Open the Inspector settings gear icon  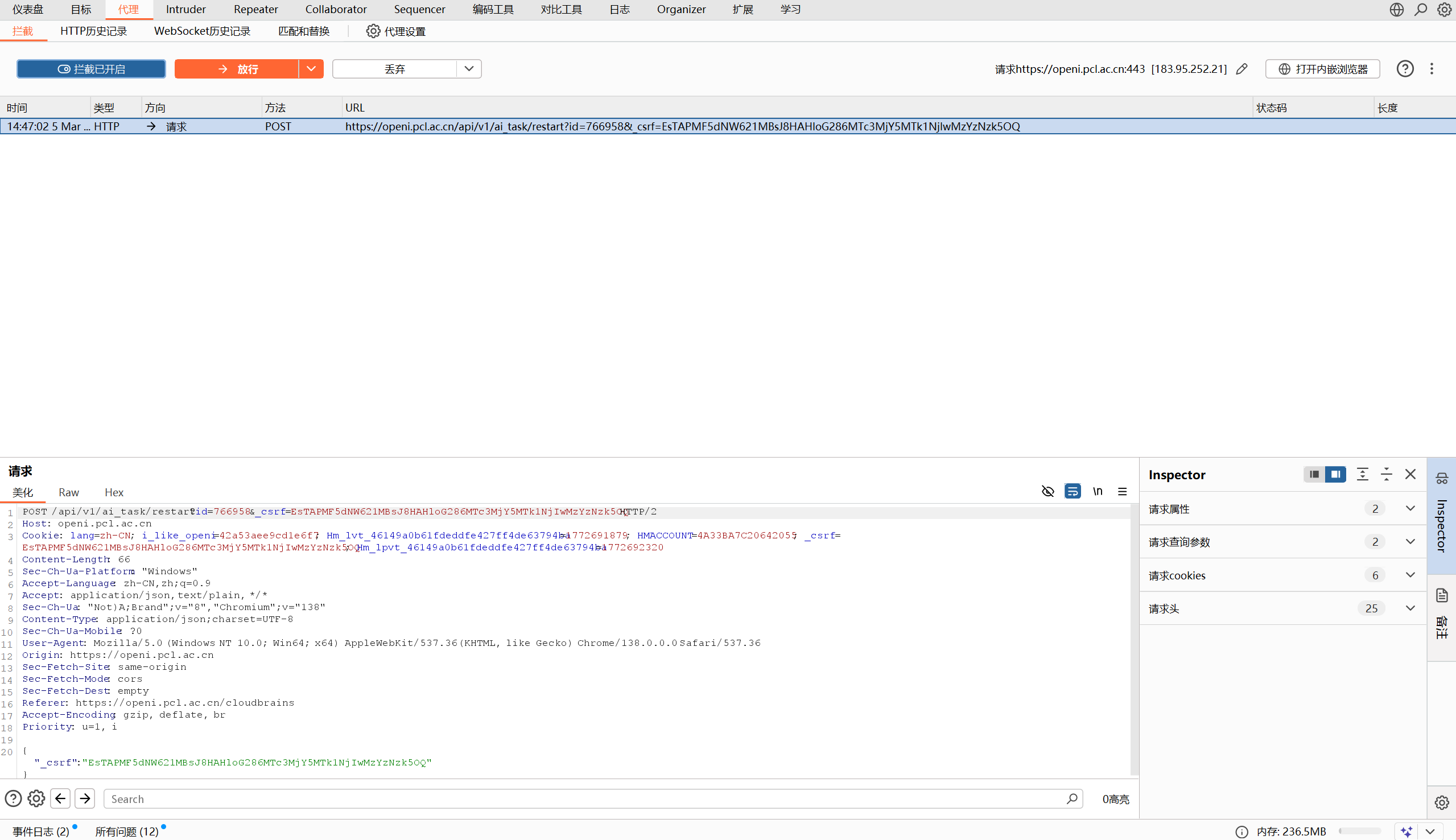1442,802
